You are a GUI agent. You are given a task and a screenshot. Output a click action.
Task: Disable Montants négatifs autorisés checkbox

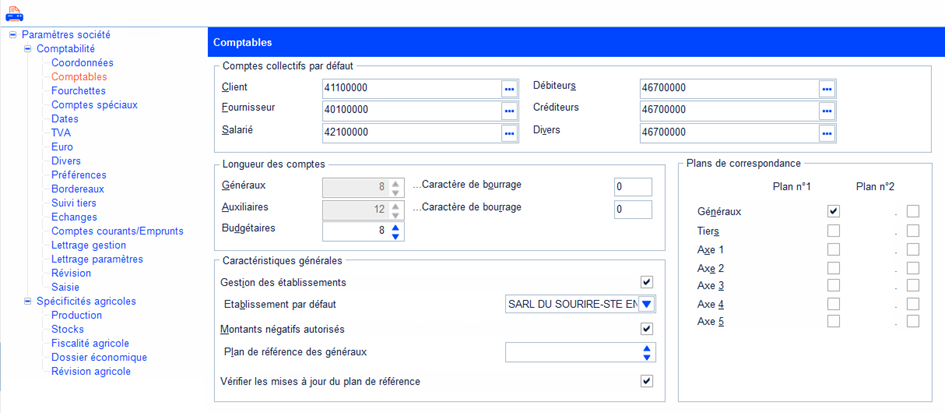point(646,329)
